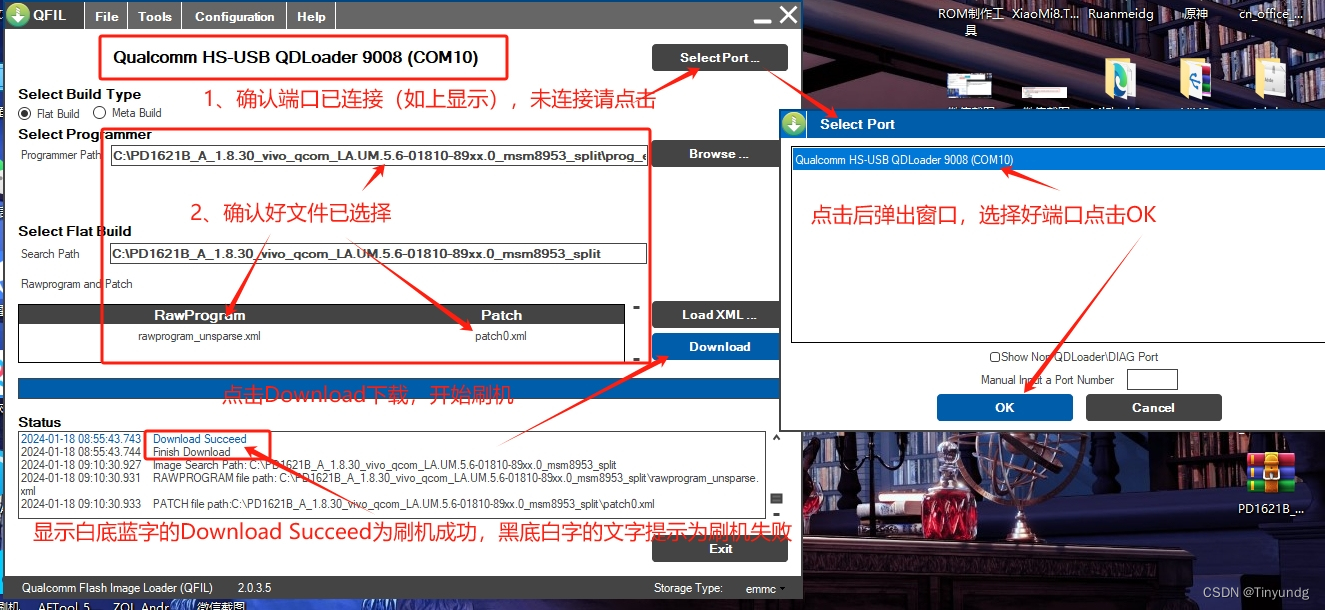Click the Select Port dialog green logo icon
This screenshot has height=610, width=1325.
[x=794, y=124]
